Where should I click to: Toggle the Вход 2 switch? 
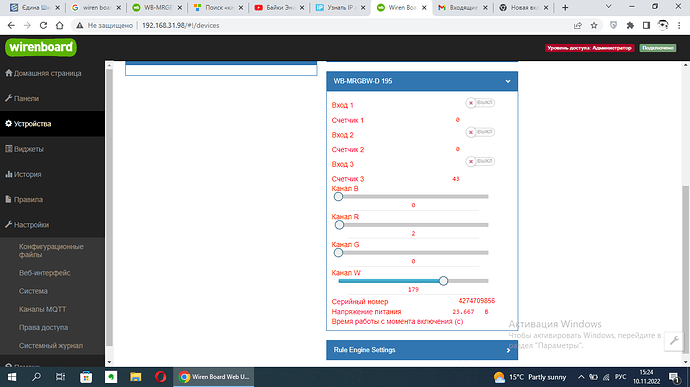480,132
